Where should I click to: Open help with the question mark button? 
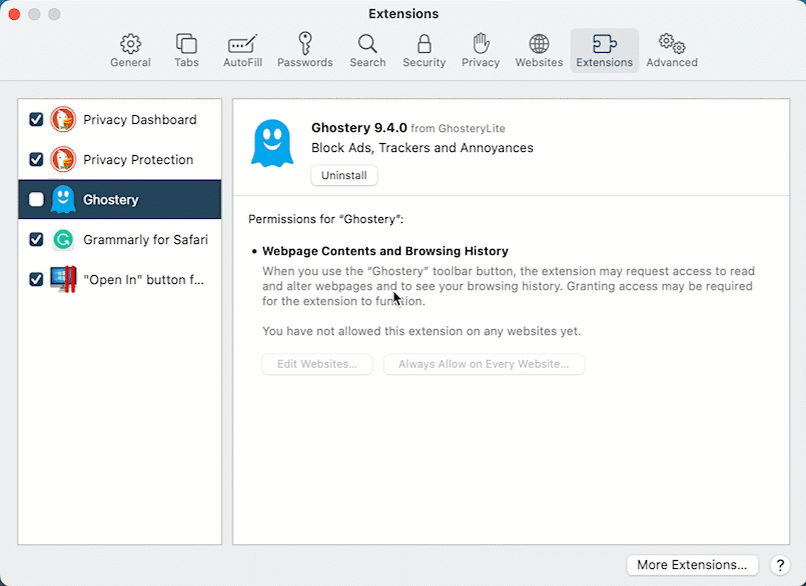(780, 565)
